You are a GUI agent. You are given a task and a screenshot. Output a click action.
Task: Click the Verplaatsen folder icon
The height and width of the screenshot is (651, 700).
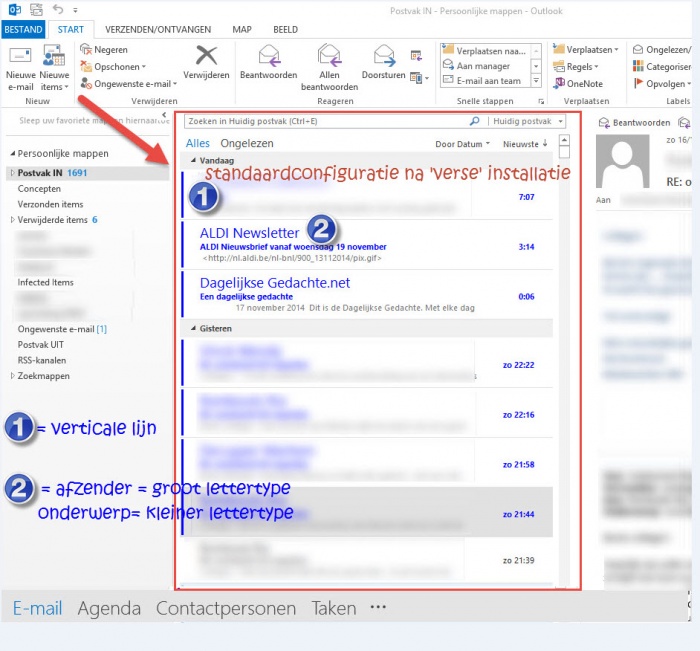[558, 50]
